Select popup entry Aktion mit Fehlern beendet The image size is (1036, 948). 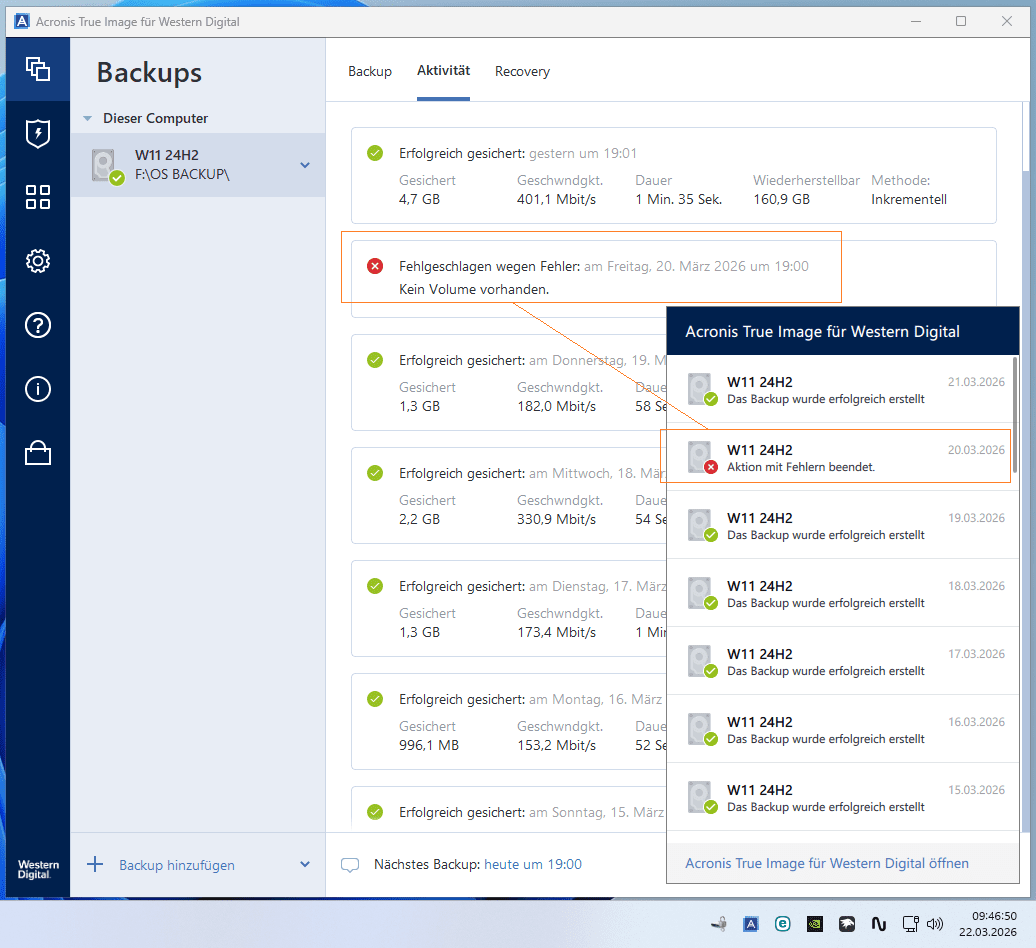pos(840,458)
